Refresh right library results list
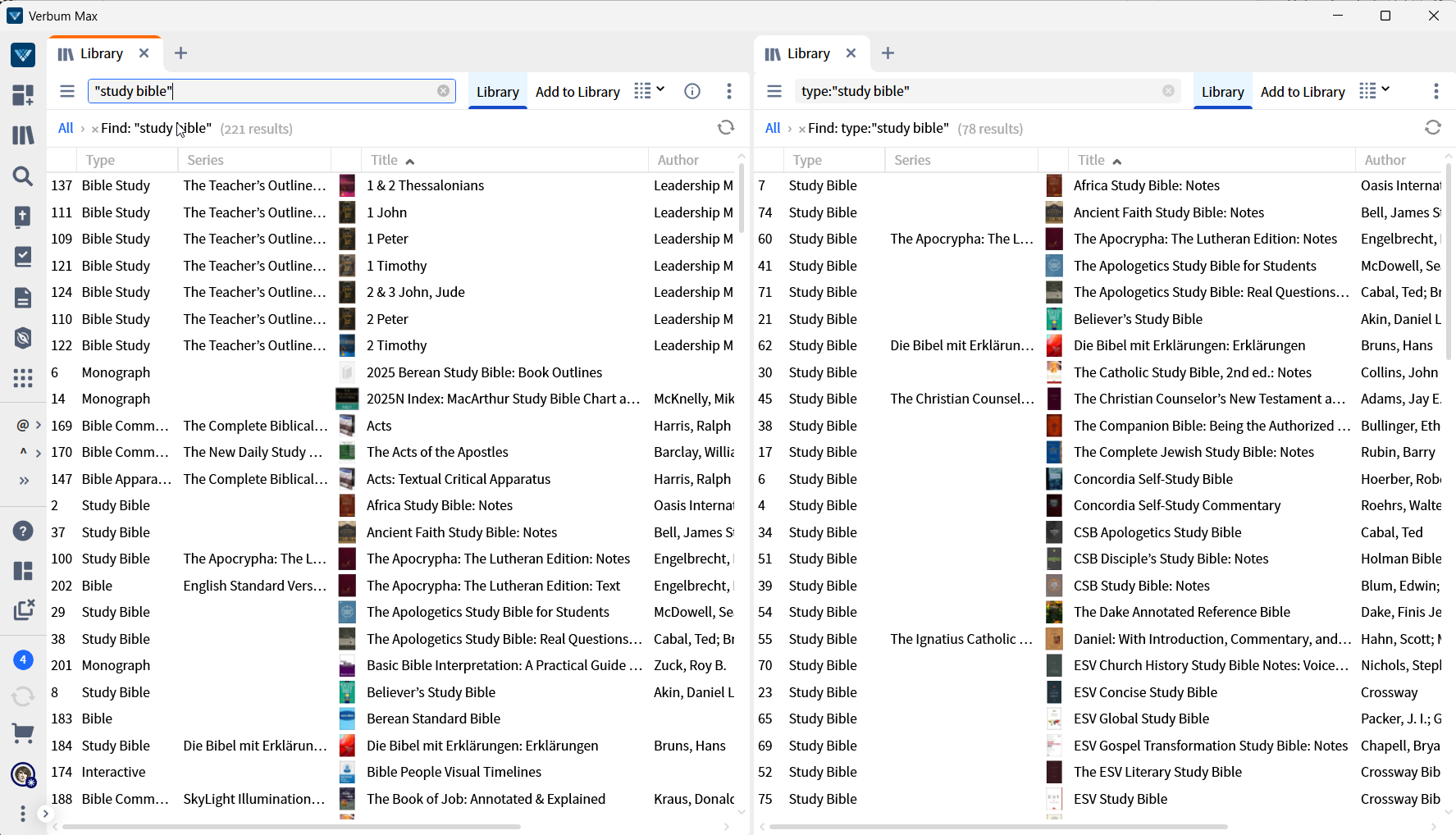The image size is (1456, 835). [x=1433, y=127]
